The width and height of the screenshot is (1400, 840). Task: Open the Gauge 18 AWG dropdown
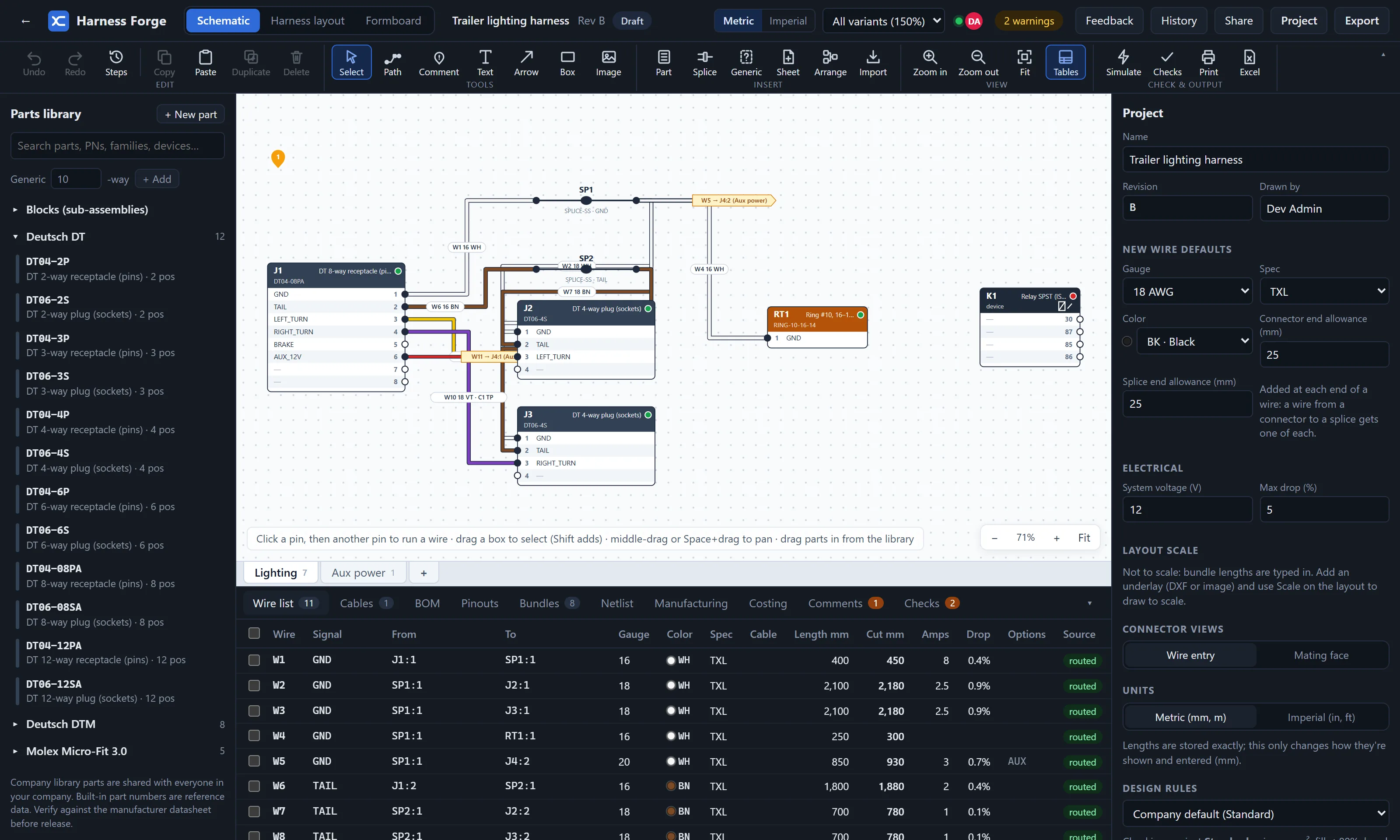click(x=1187, y=291)
